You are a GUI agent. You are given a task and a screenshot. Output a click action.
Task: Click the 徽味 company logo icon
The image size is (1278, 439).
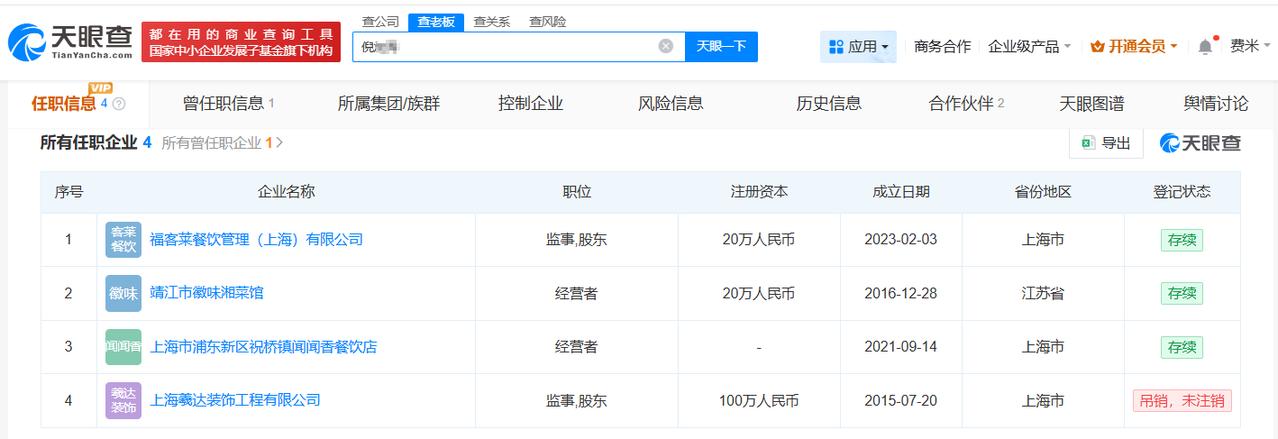click(x=124, y=294)
